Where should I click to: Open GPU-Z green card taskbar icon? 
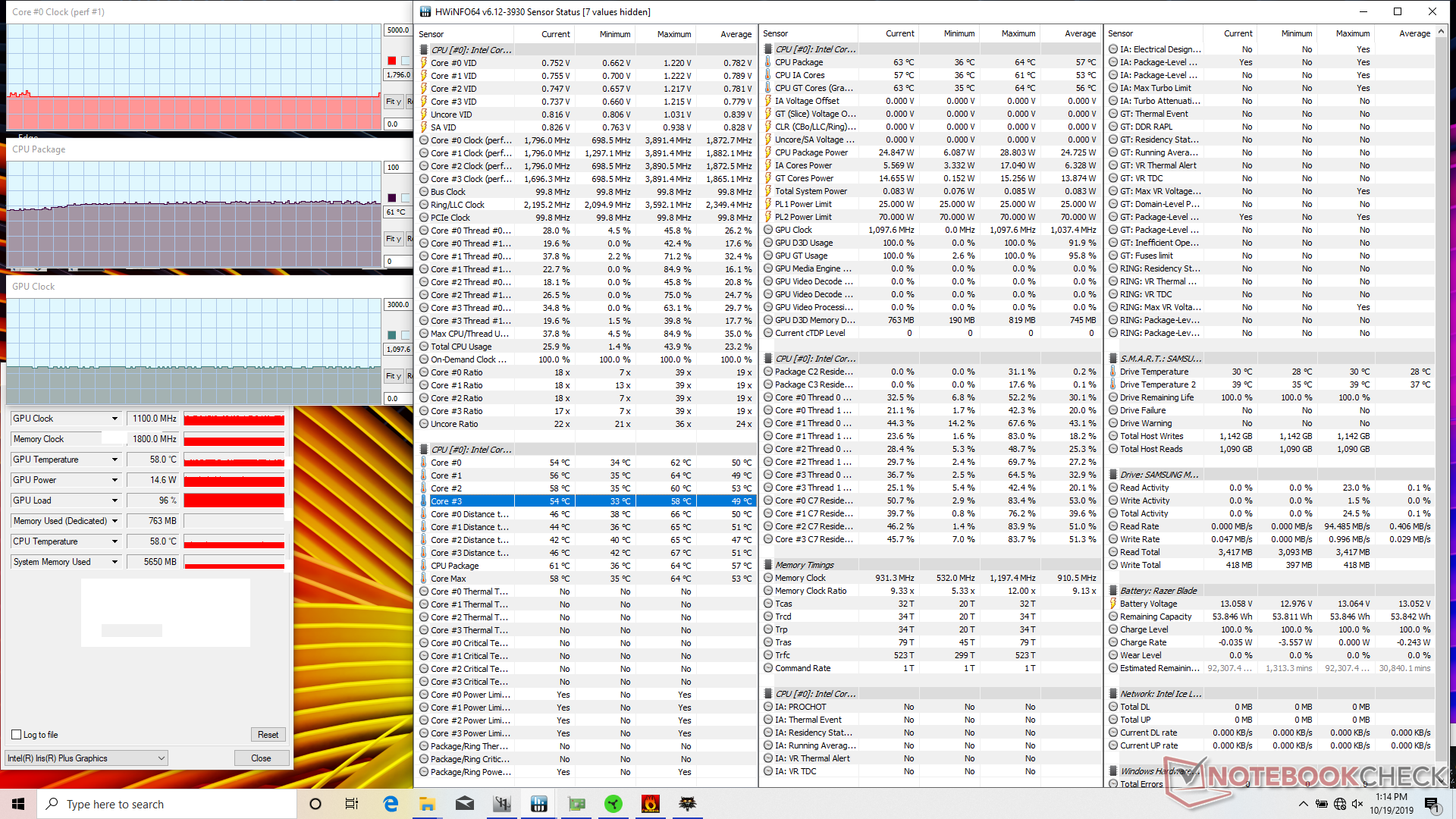[576, 804]
